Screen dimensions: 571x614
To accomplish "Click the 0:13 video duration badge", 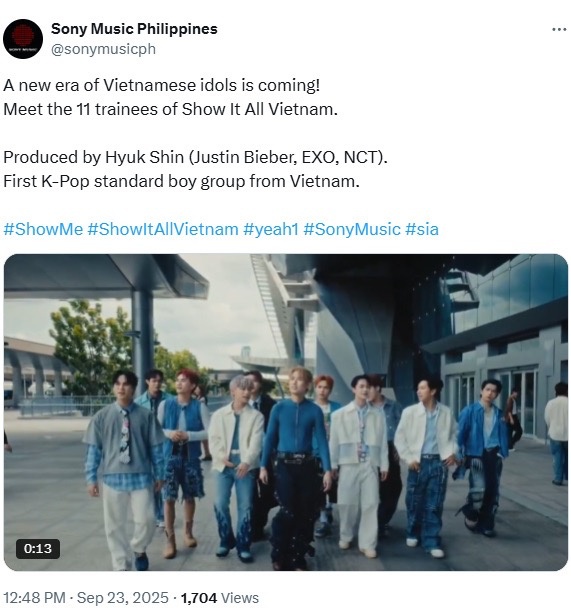I will (38, 548).
